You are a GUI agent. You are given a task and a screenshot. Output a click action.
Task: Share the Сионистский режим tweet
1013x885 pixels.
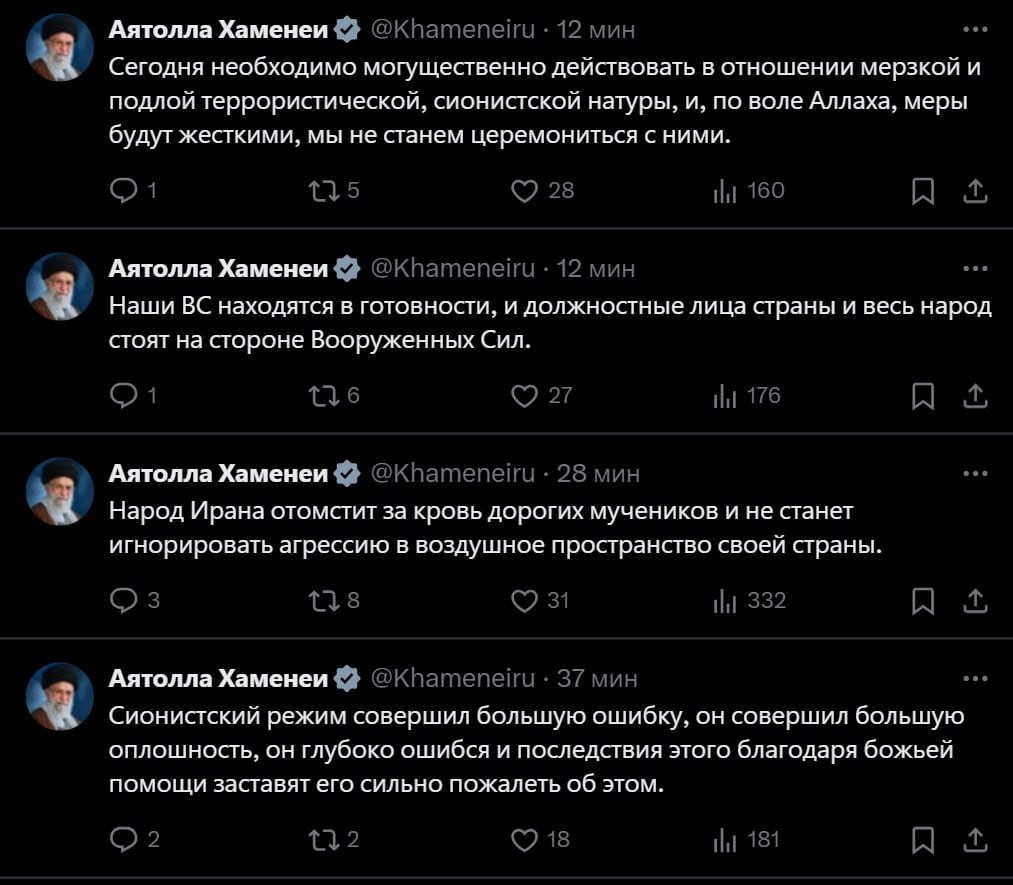(x=975, y=840)
